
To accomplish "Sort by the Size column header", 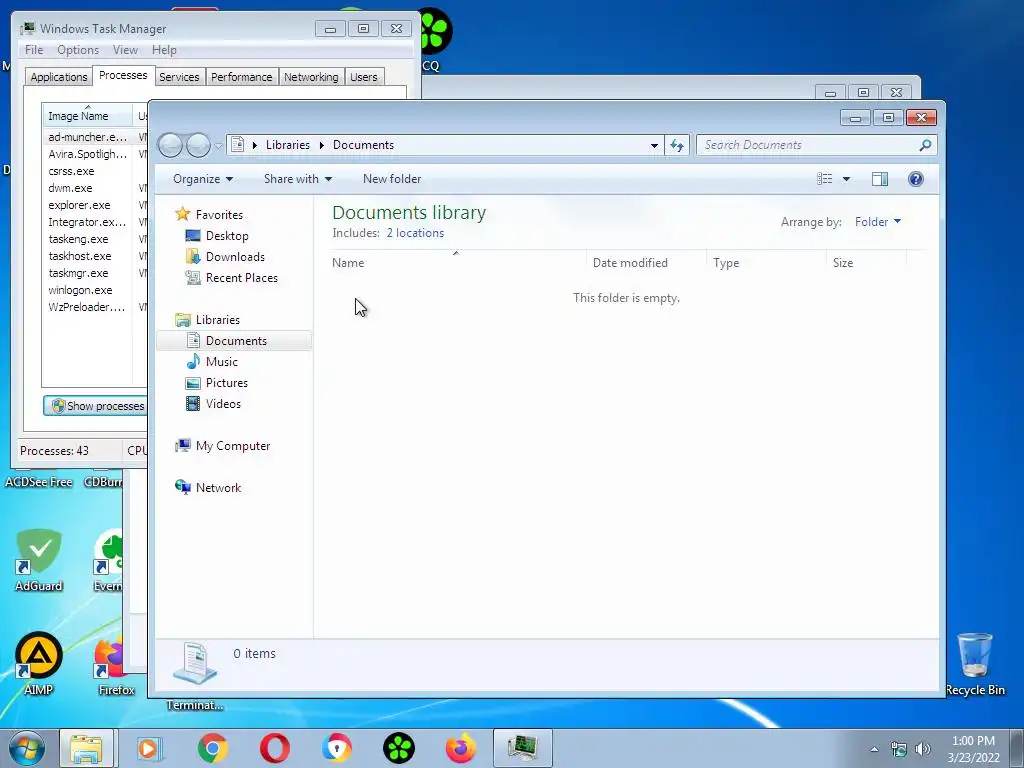I will pos(867,263).
